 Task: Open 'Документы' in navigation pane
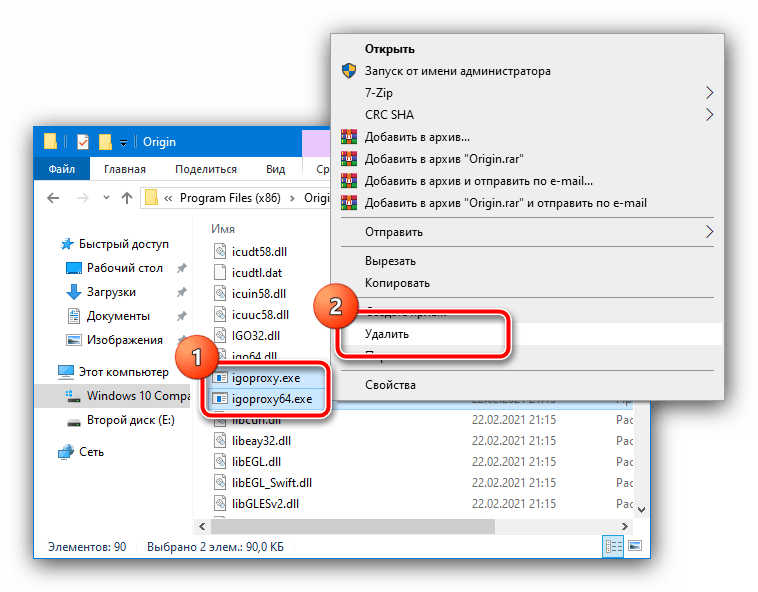point(118,316)
